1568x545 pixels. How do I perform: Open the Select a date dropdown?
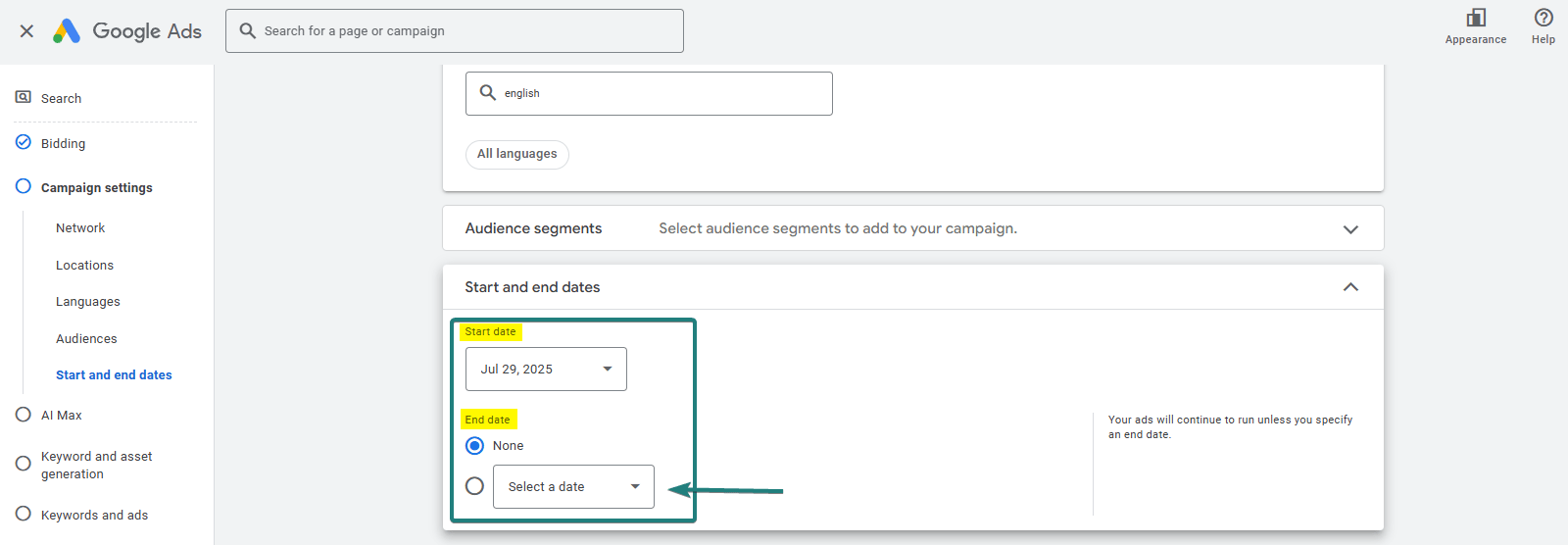point(573,487)
